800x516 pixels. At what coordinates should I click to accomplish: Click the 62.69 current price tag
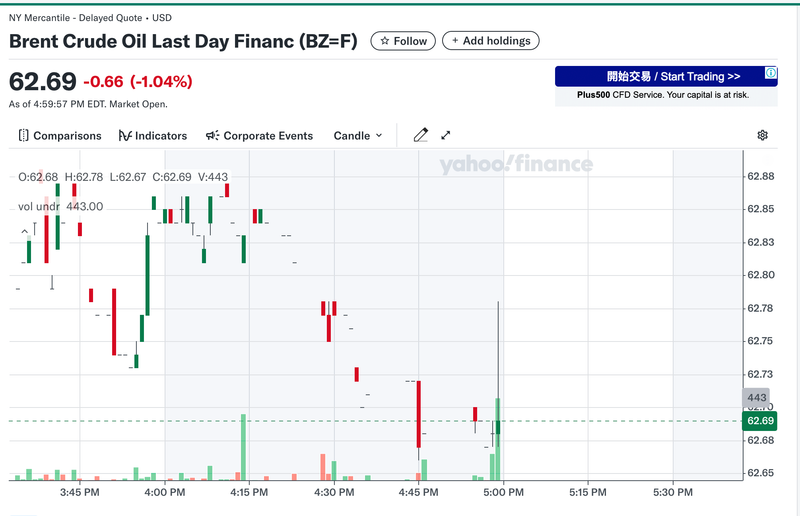(757, 421)
